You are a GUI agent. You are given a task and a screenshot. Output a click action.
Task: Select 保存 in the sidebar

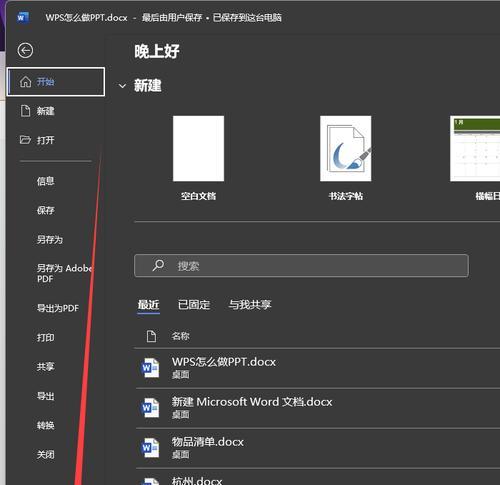[x=45, y=210]
